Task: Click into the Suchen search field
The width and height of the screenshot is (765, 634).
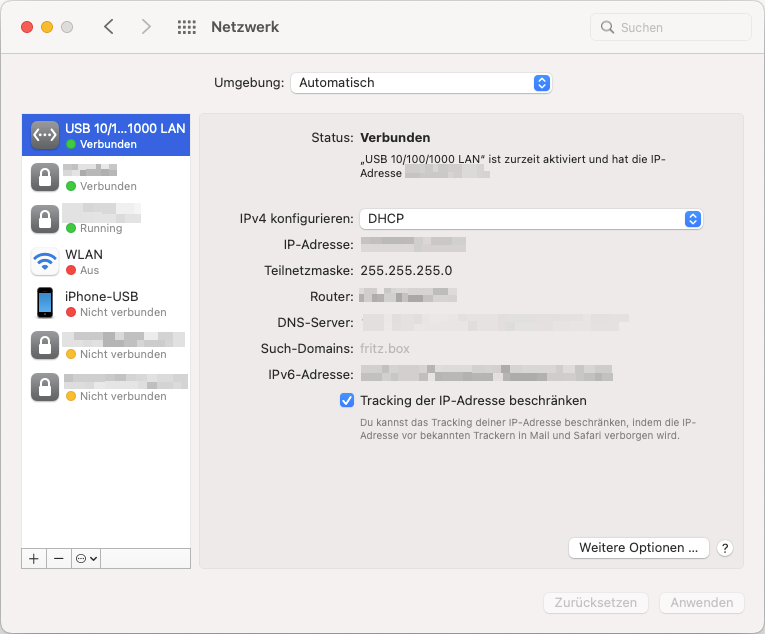Action: [680, 28]
